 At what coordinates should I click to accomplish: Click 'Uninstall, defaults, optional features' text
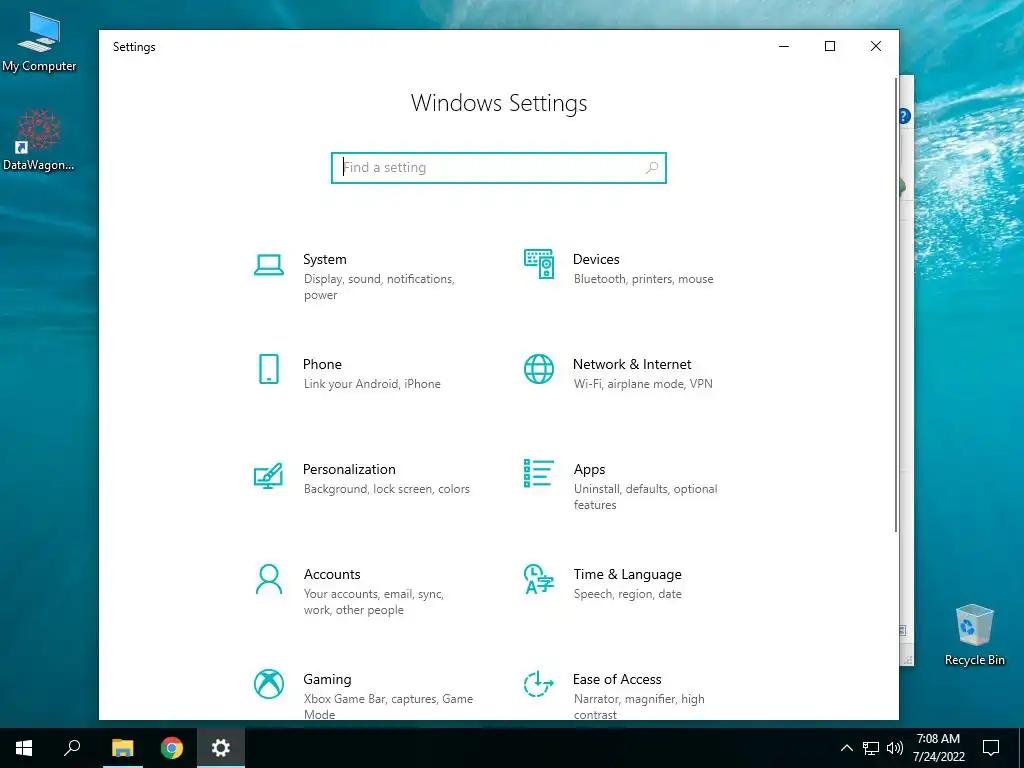(645, 497)
